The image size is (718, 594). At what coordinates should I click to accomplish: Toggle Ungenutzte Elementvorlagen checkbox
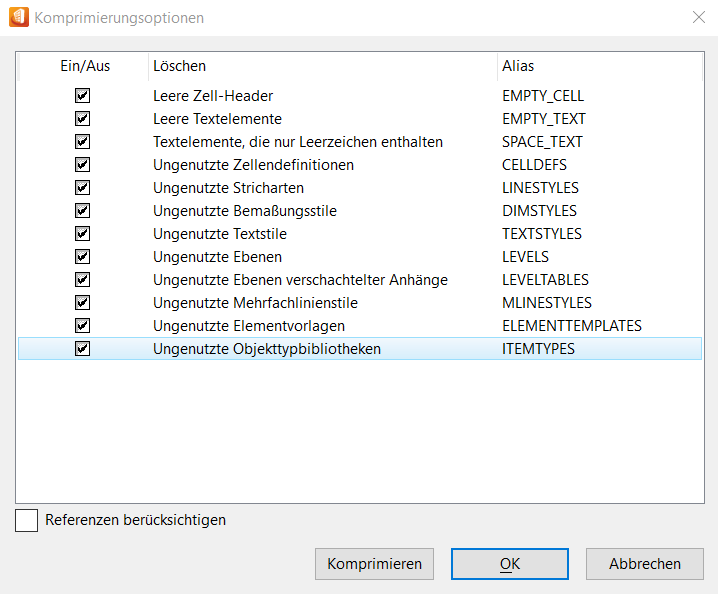(x=83, y=326)
